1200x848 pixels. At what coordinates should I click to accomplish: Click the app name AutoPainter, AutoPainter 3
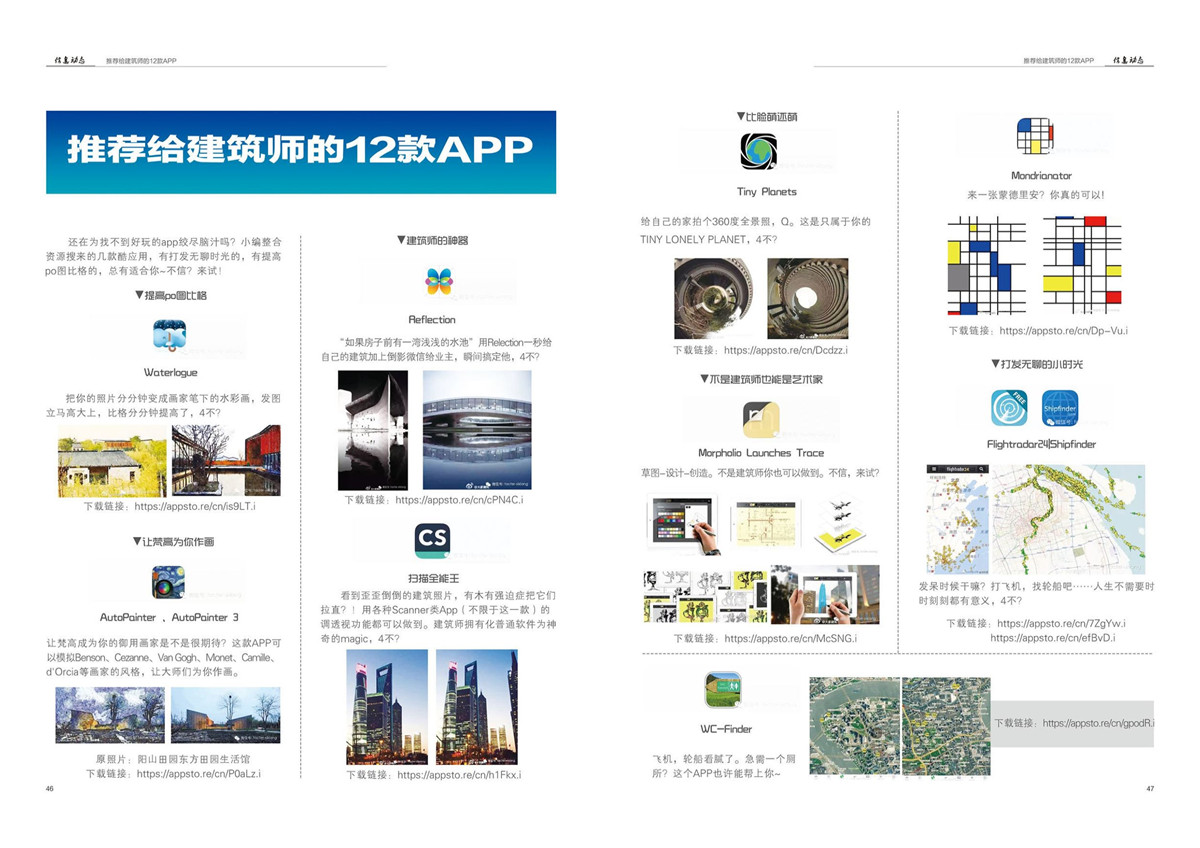coord(169,618)
